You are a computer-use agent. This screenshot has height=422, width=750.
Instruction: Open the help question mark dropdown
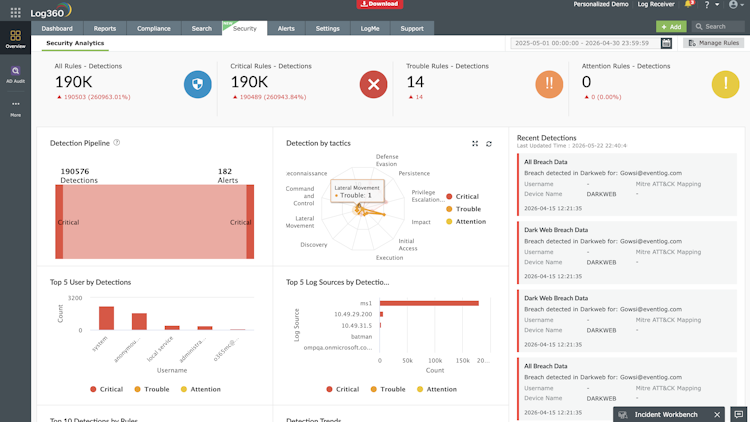[711, 5]
